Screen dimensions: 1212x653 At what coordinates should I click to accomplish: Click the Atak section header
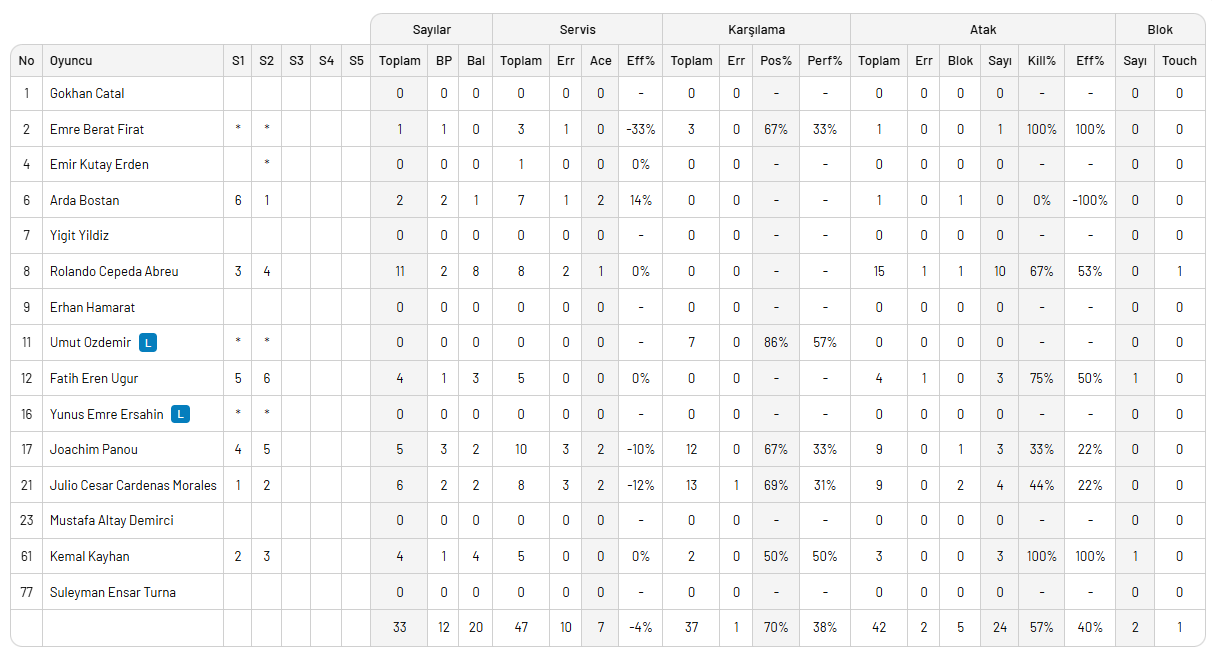(x=982, y=29)
